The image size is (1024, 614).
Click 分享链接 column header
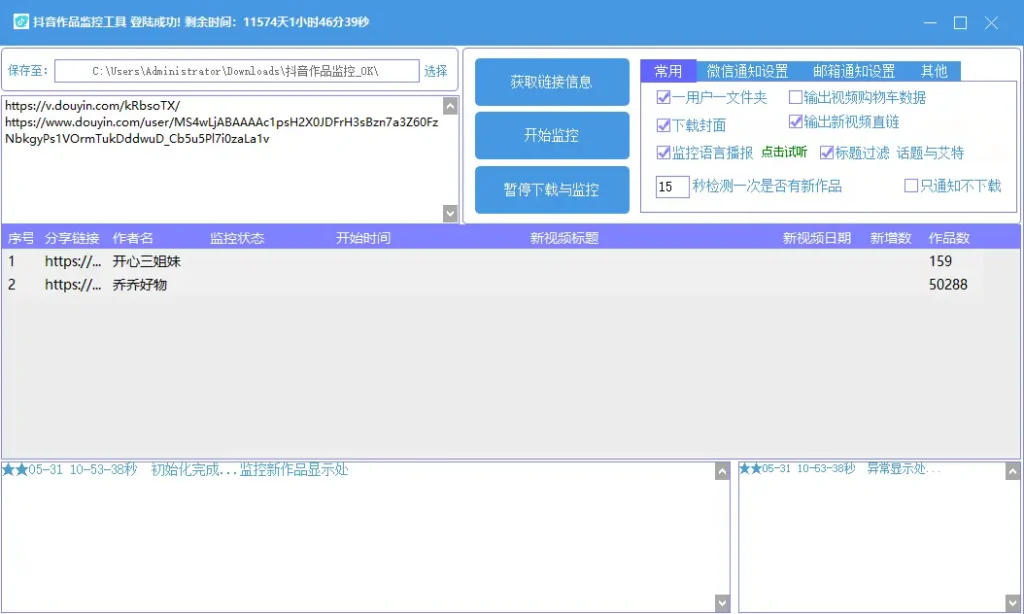72,238
